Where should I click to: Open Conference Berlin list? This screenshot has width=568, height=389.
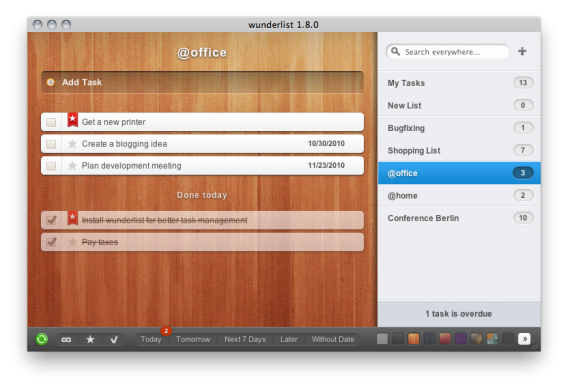tap(459, 218)
